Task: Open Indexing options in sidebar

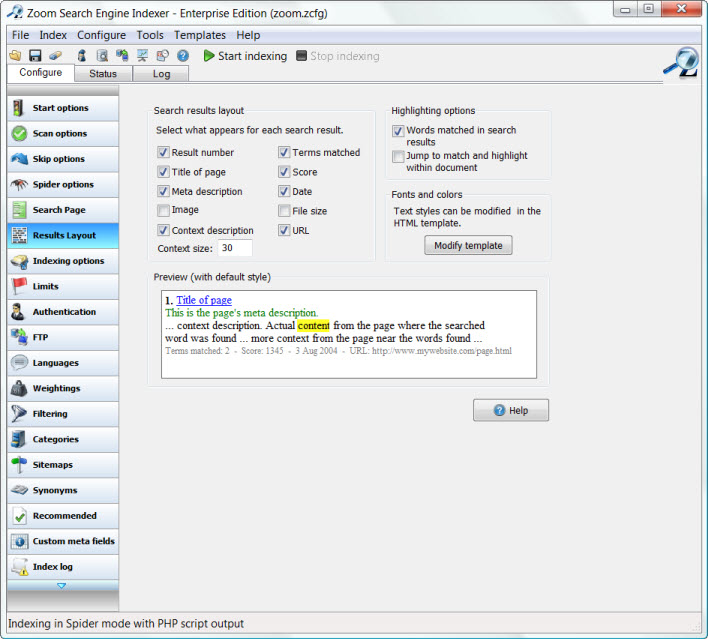Action: (x=63, y=261)
